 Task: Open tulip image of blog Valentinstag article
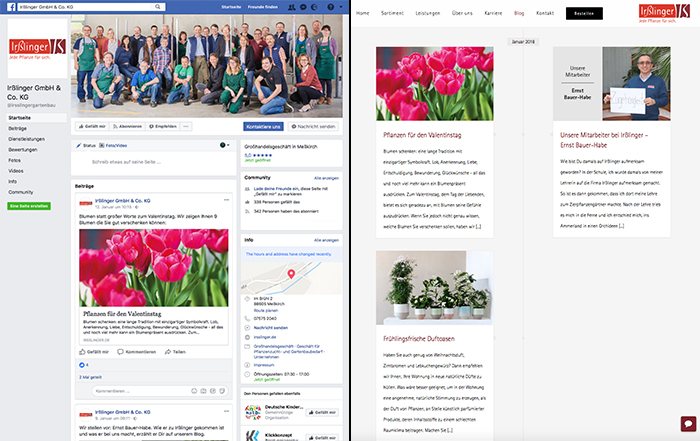coord(435,84)
